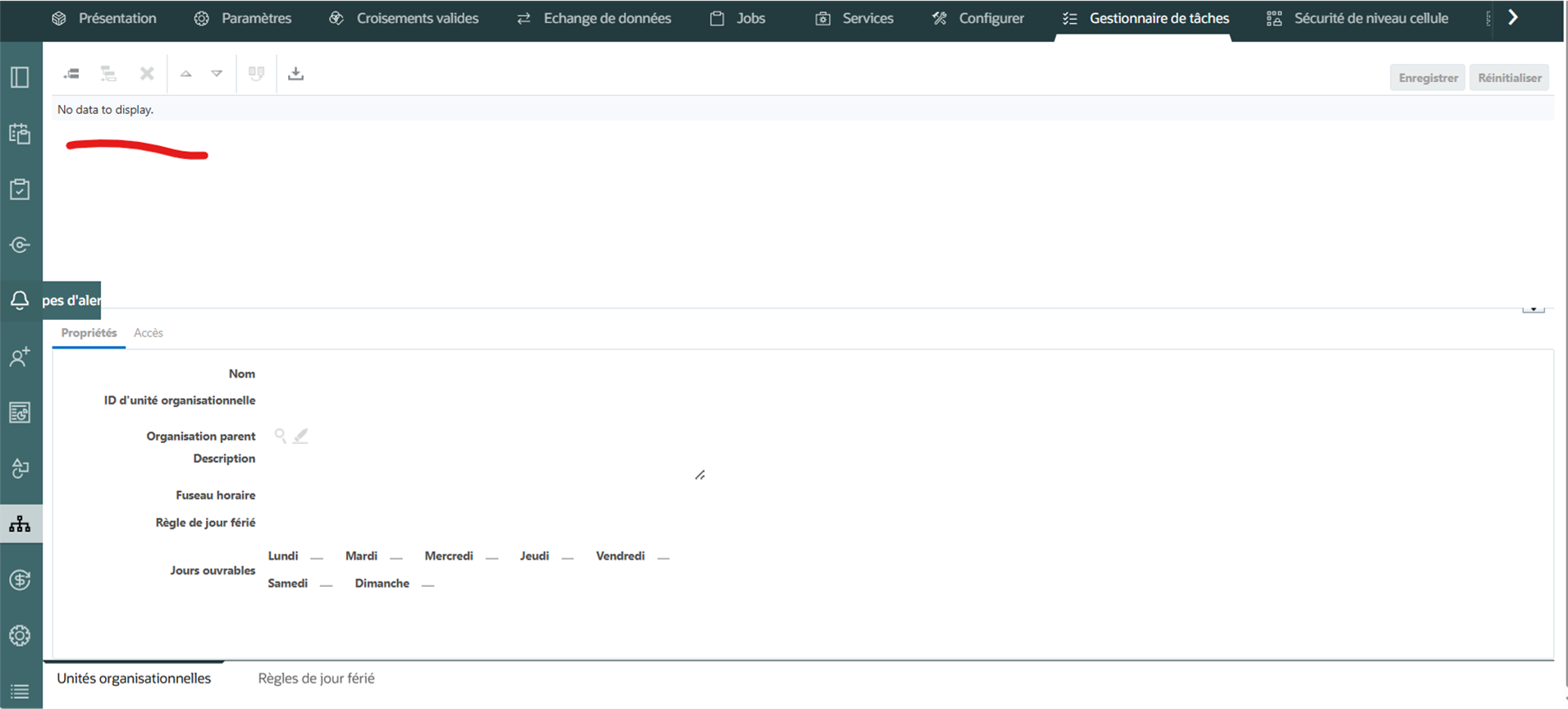Click the Mercredi day label
This screenshot has height=709, width=1568.
(x=449, y=556)
